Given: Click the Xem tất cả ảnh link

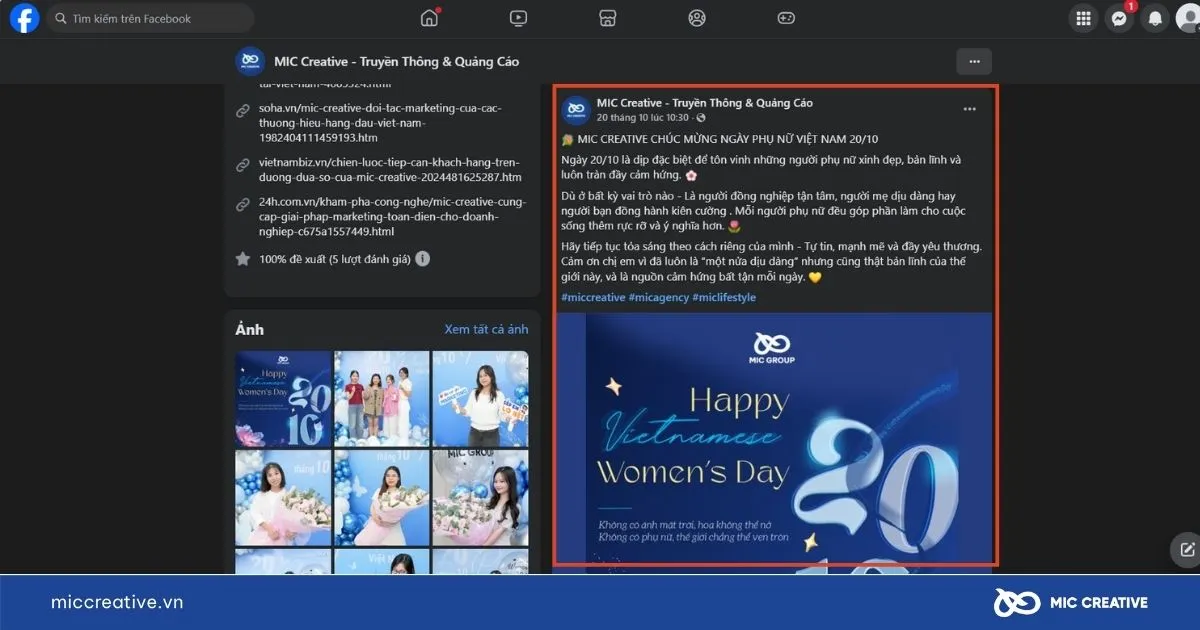Looking at the screenshot, I should 488,328.
